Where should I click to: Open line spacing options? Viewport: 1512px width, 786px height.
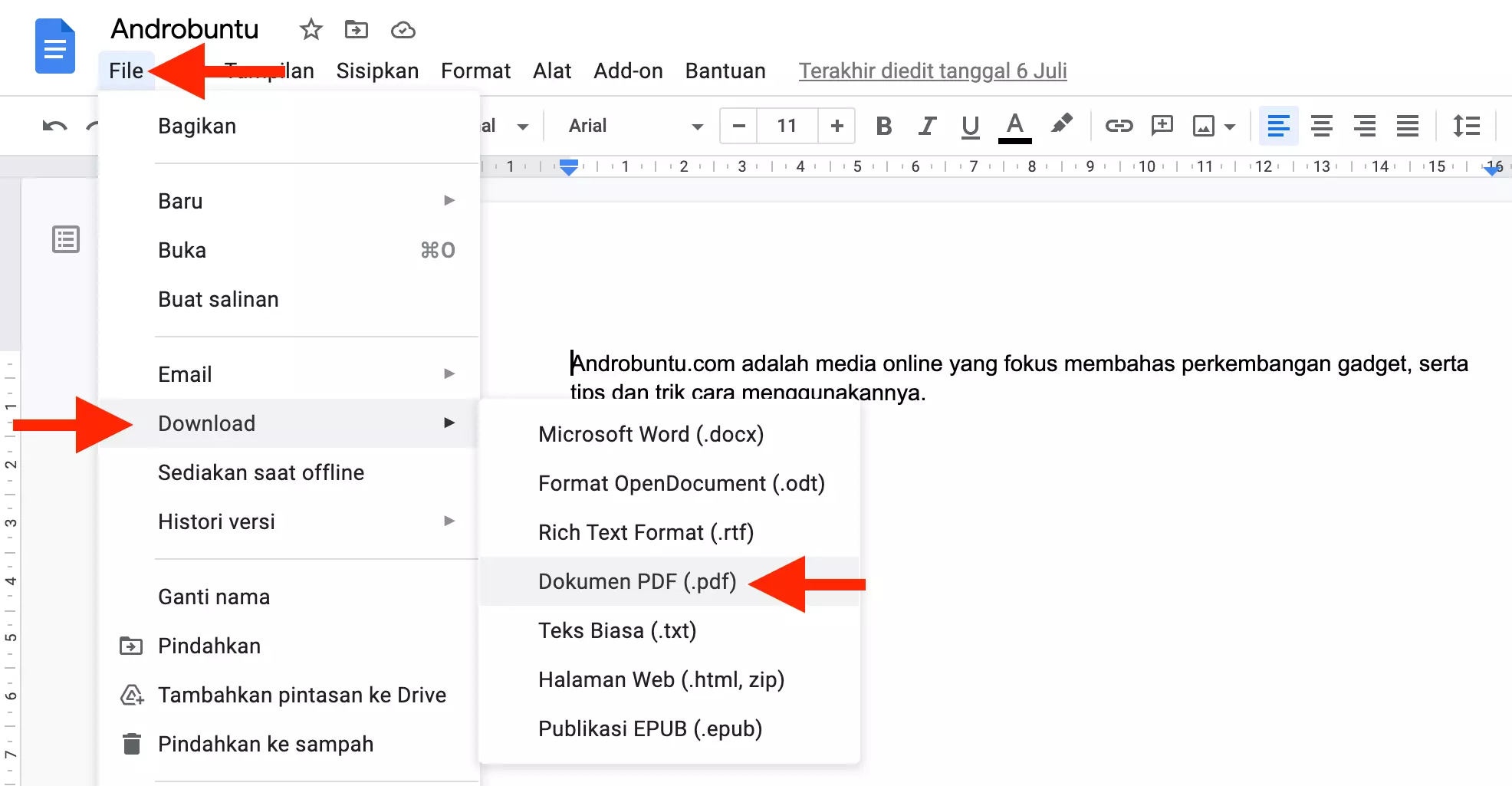[1466, 126]
